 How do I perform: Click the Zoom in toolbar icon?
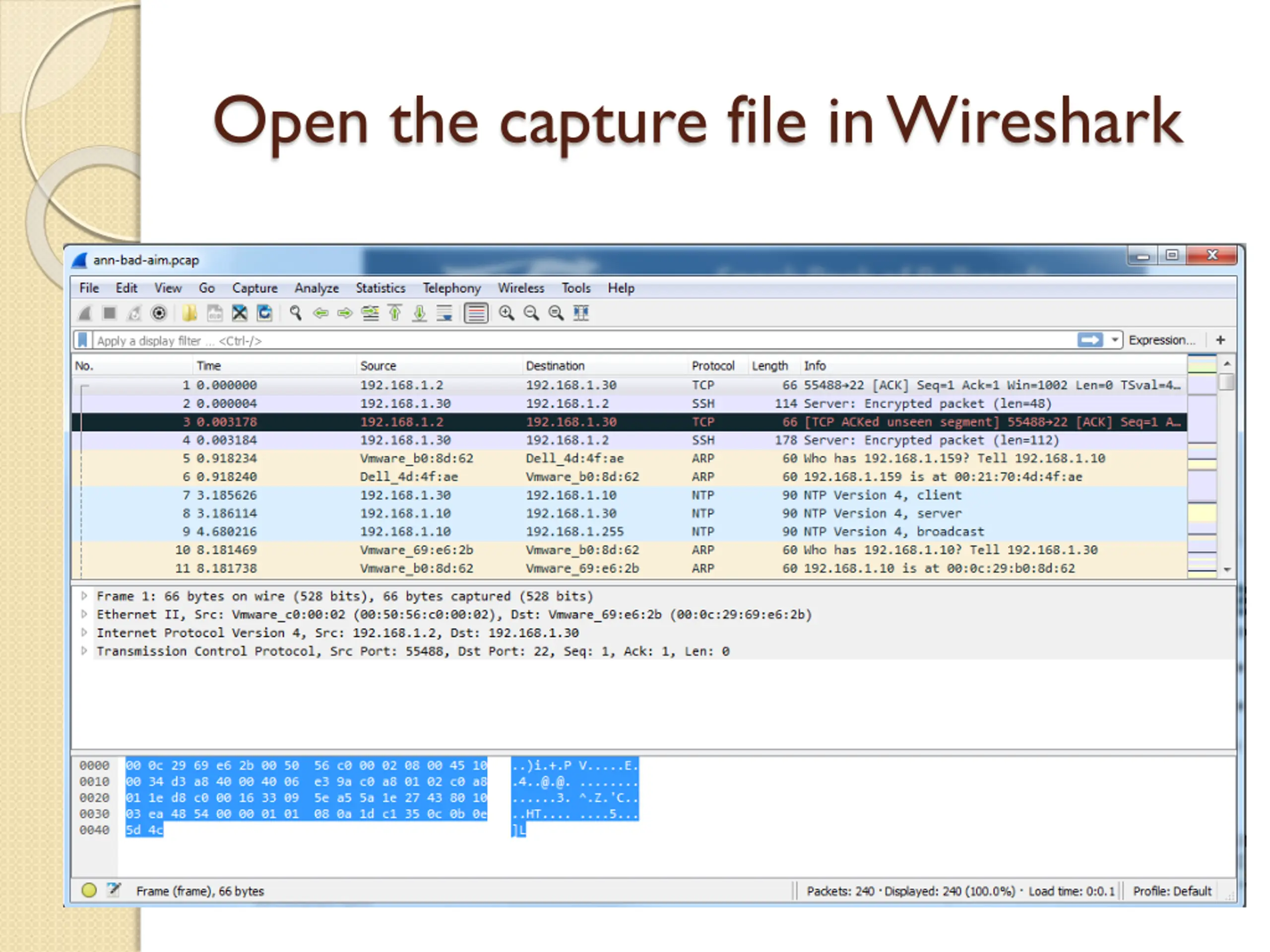point(507,313)
